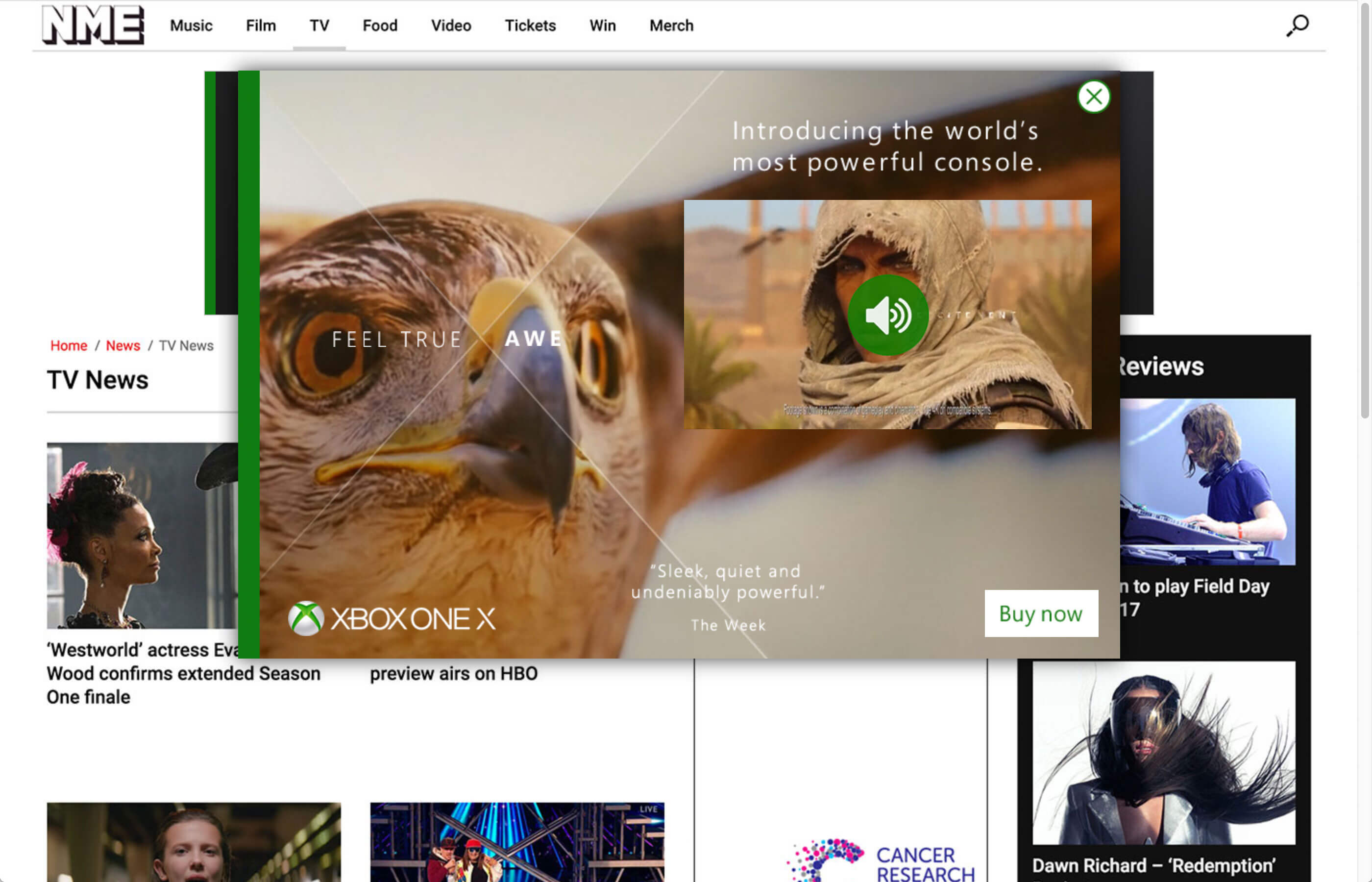Open 'preview airs on HBO' article headline

click(454, 674)
